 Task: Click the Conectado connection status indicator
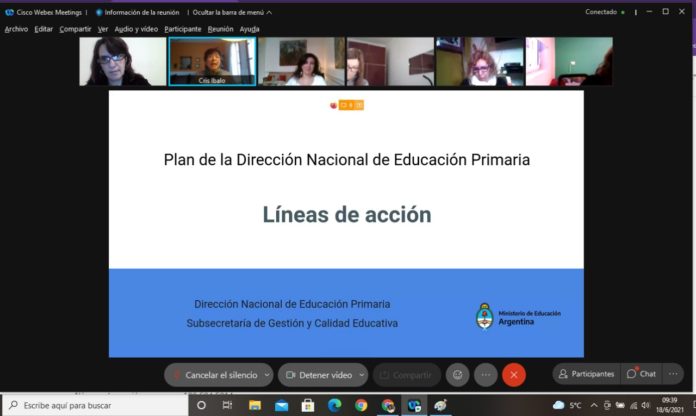click(x=605, y=12)
